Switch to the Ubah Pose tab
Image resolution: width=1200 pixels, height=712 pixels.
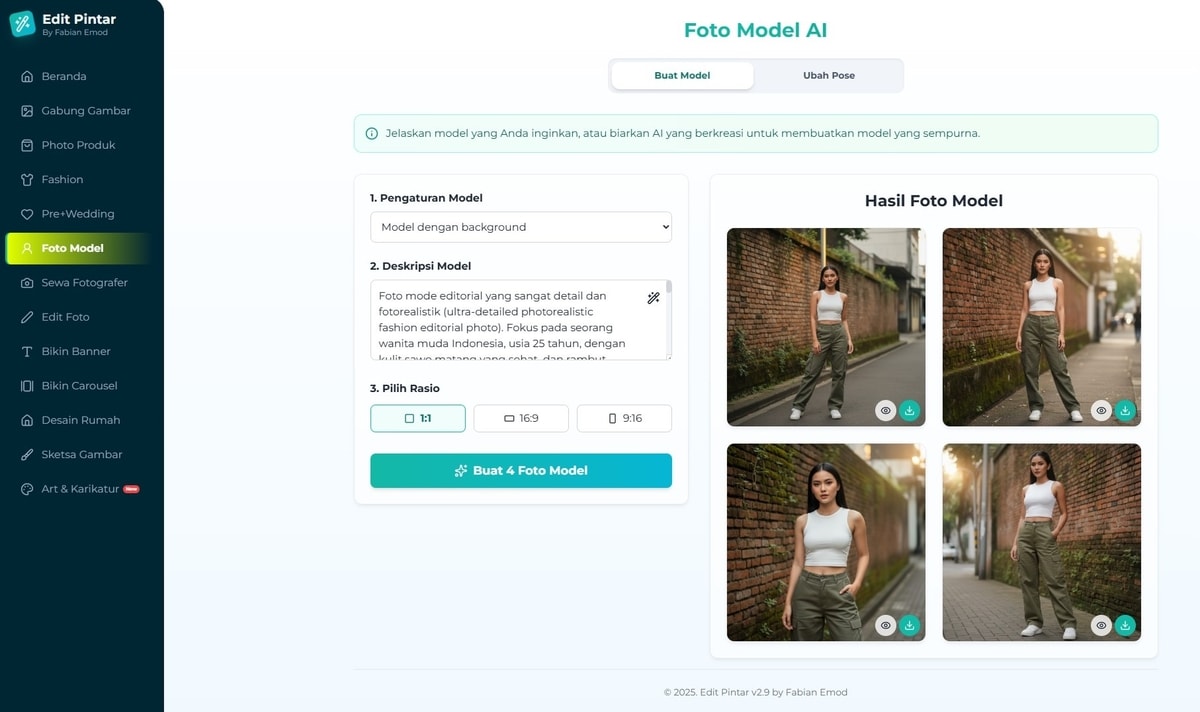click(x=829, y=75)
